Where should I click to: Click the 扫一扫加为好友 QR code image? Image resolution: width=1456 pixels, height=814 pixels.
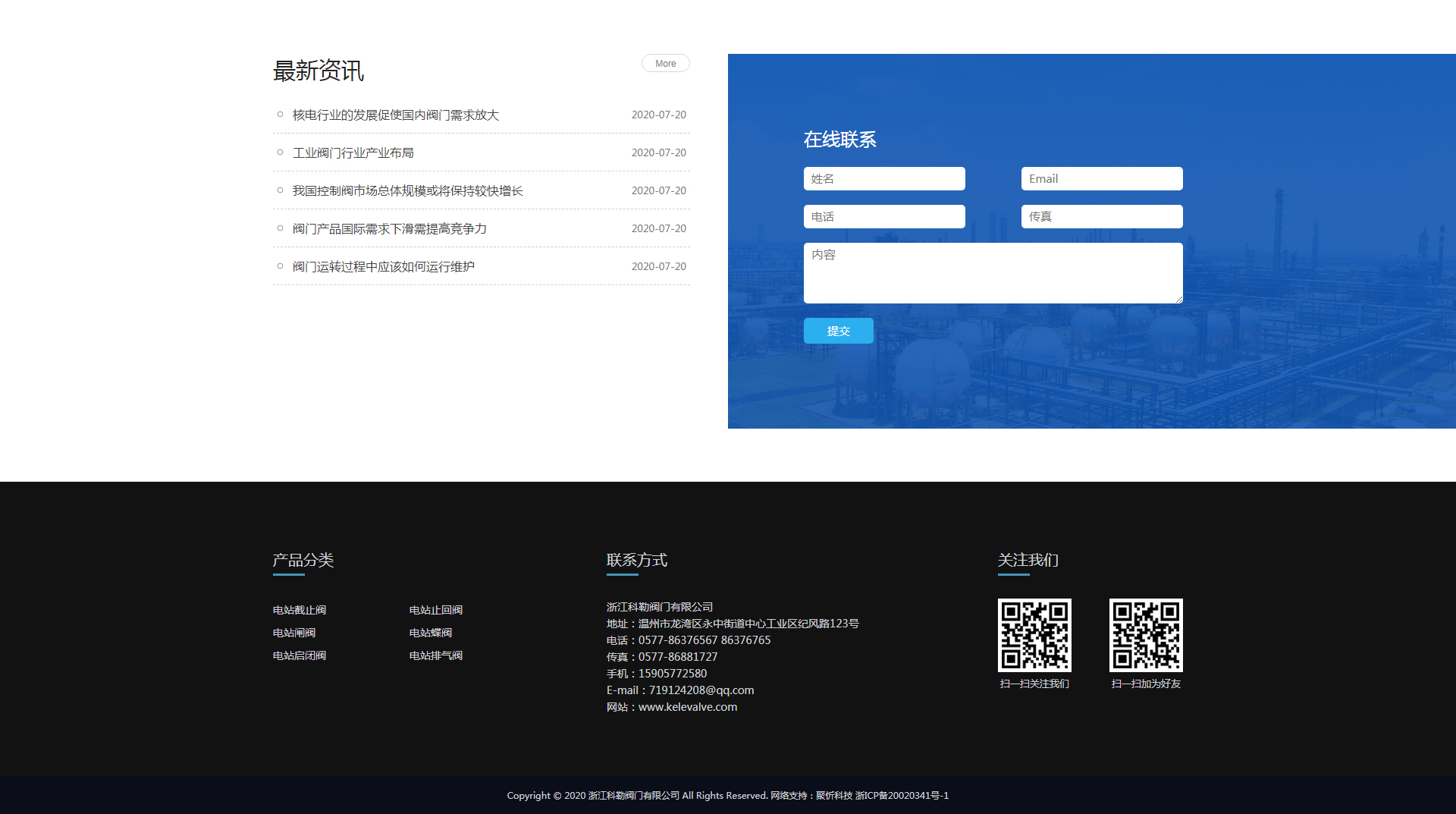click(x=1146, y=636)
